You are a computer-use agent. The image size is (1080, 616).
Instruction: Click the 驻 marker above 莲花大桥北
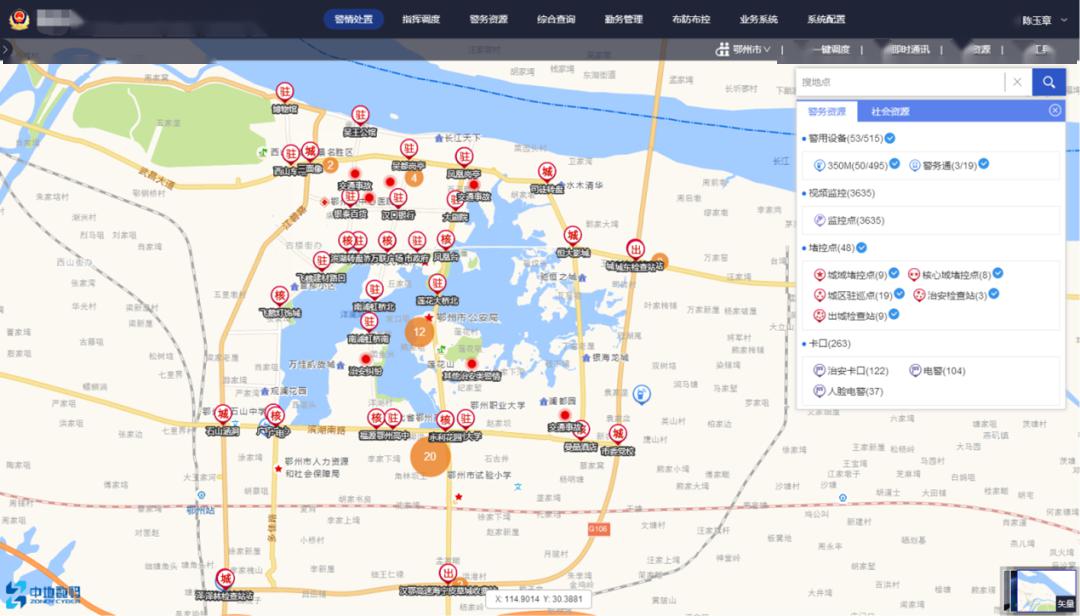pyautogui.click(x=437, y=283)
